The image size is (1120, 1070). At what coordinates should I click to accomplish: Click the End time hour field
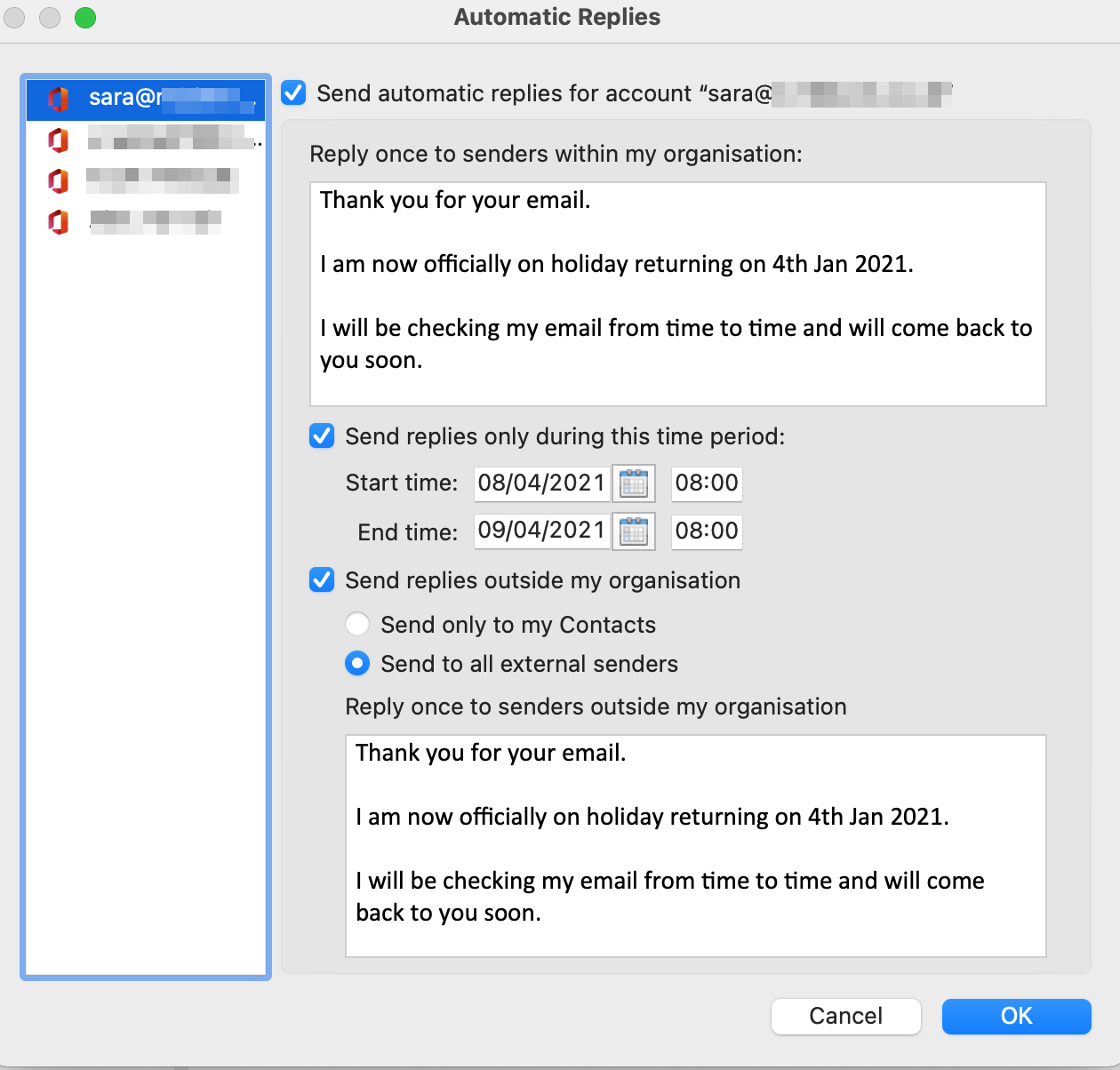pyautogui.click(x=706, y=531)
